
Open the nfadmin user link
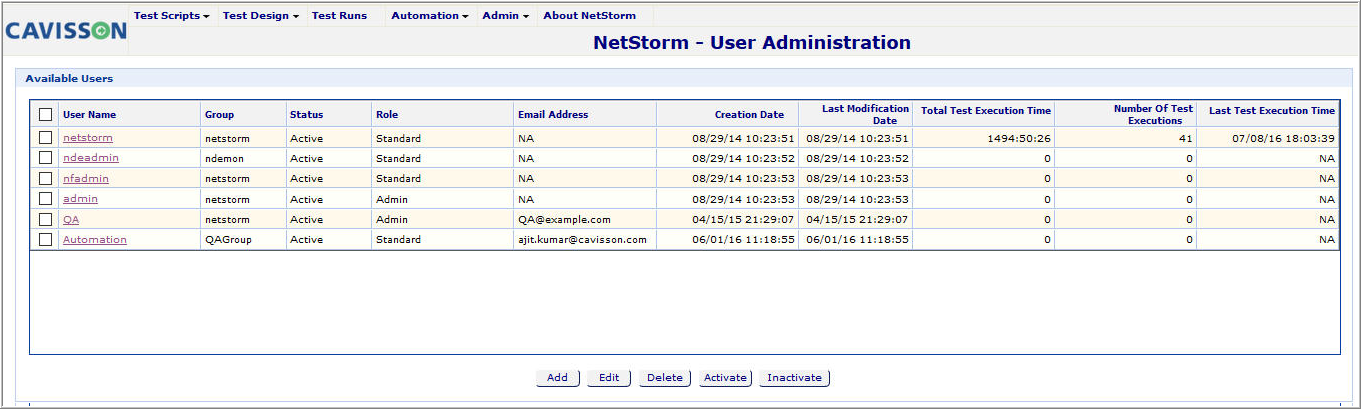point(86,179)
